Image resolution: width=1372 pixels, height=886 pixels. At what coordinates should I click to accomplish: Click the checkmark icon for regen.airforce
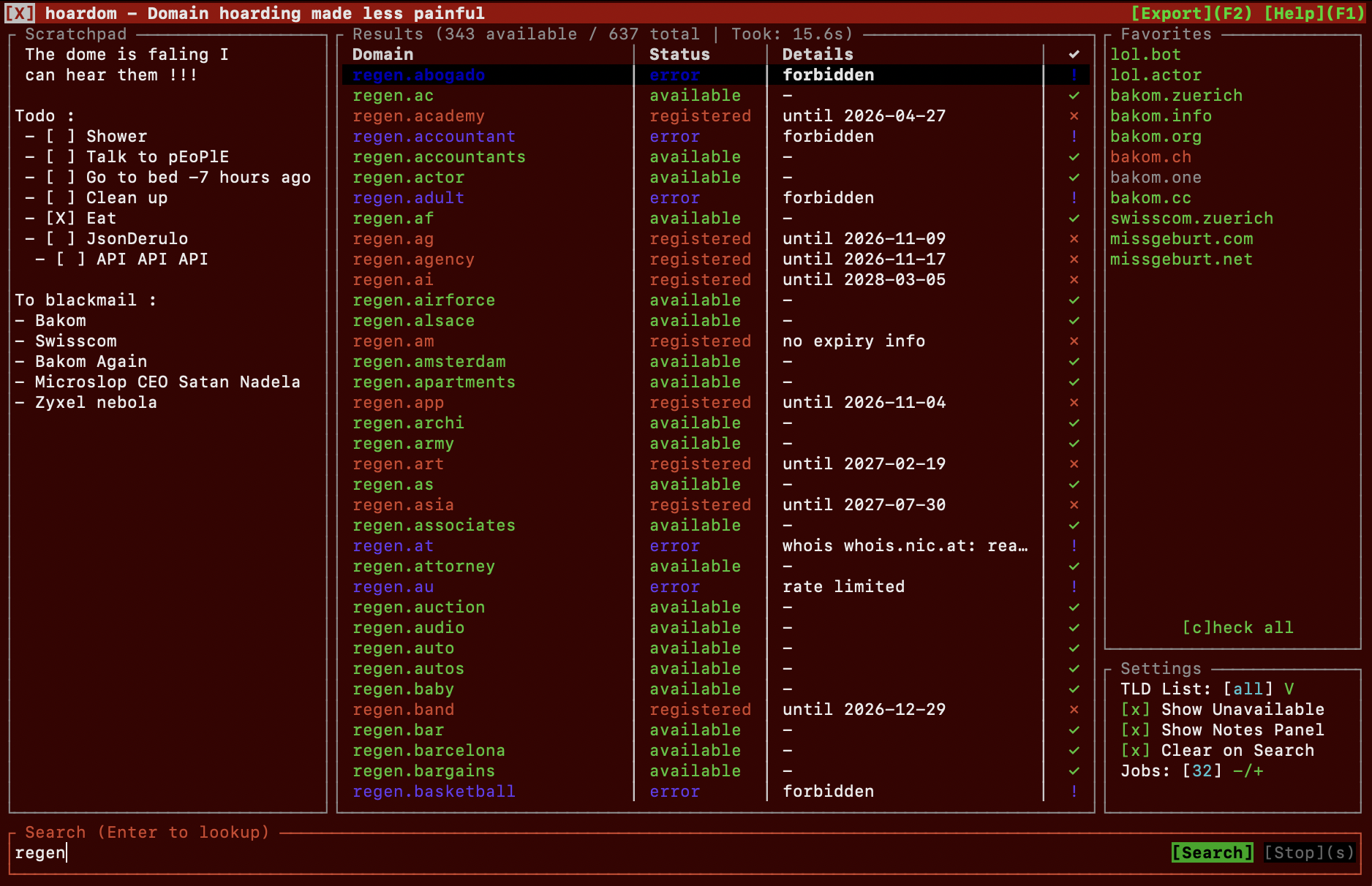pos(1074,300)
